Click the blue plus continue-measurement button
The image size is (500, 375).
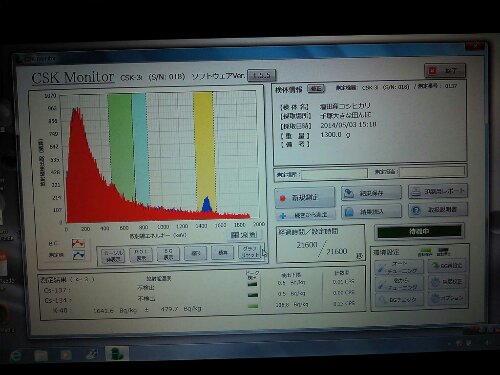[x=305, y=215]
